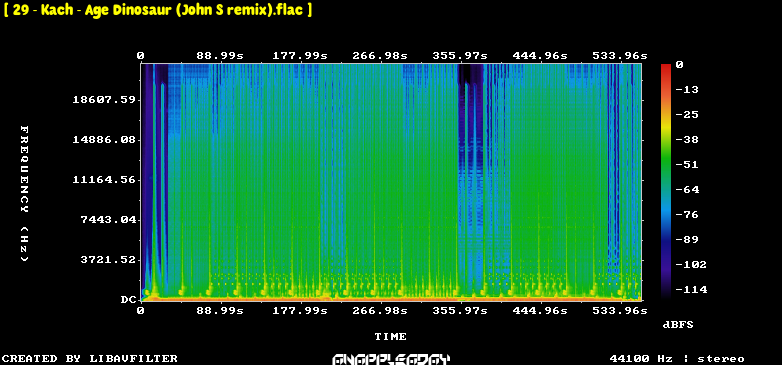Click the CREATED BY LIBAVFILTER text
Image resolution: width=782 pixels, height=365 pixels.
coord(90,359)
